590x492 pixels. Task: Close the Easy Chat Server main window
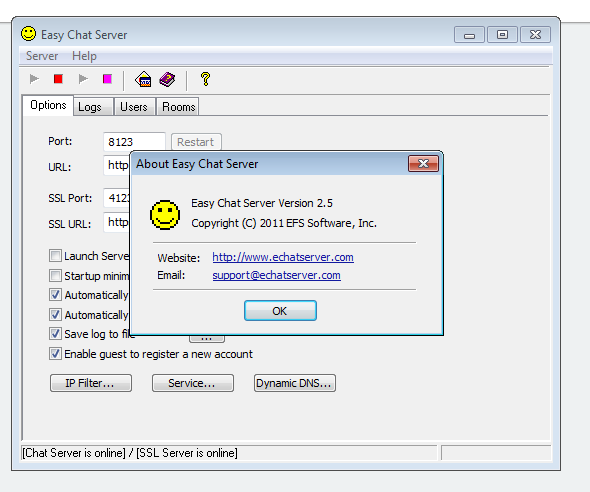535,35
